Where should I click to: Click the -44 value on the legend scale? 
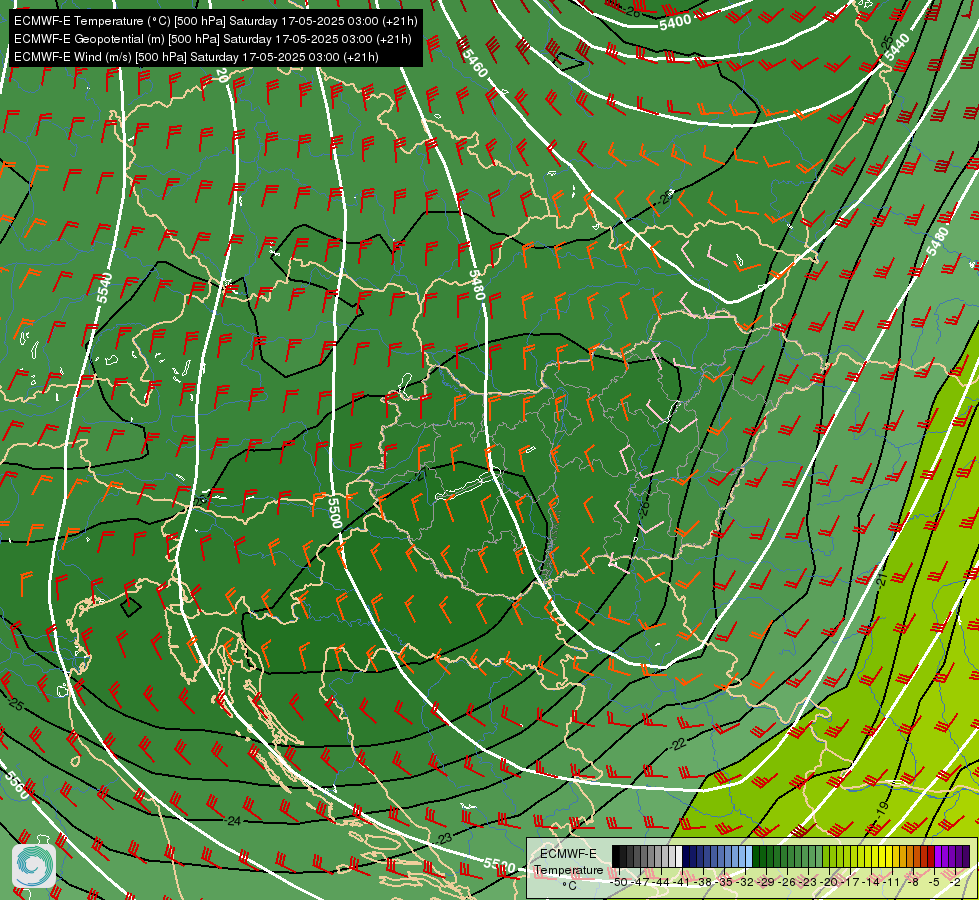[x=661, y=883]
